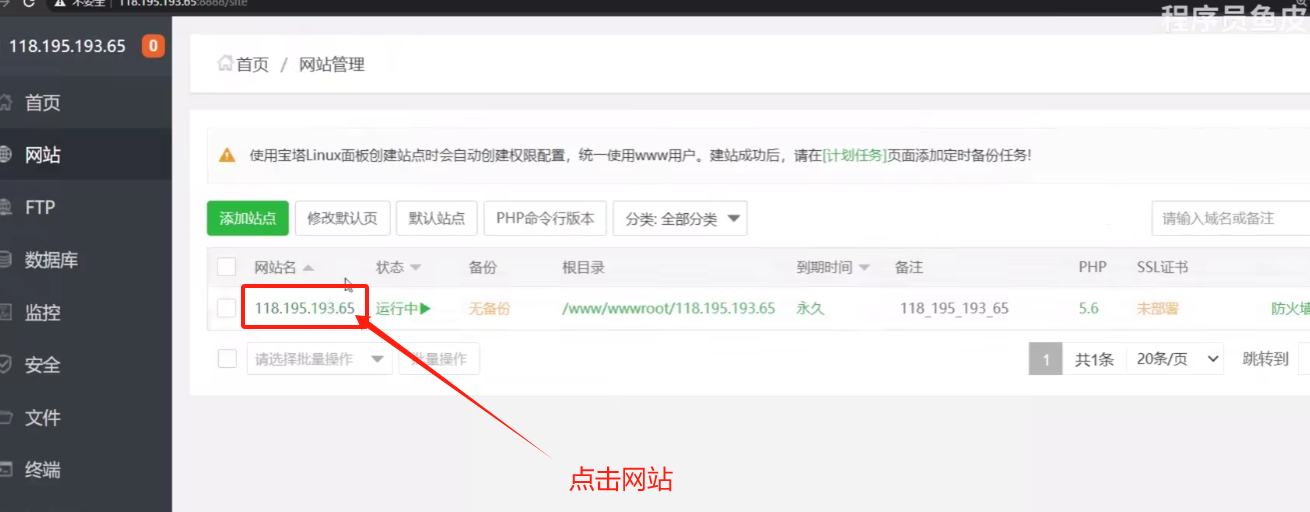1310x512 pixels.
Task: Open the 20条/页 page size dropdown
Action: tap(1175, 359)
